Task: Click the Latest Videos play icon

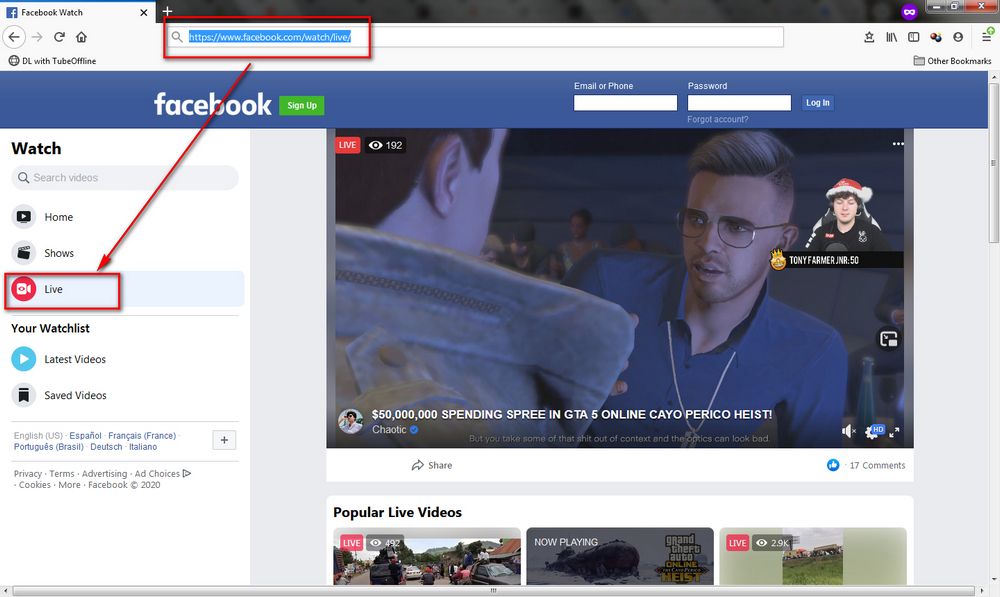Action: [24, 359]
